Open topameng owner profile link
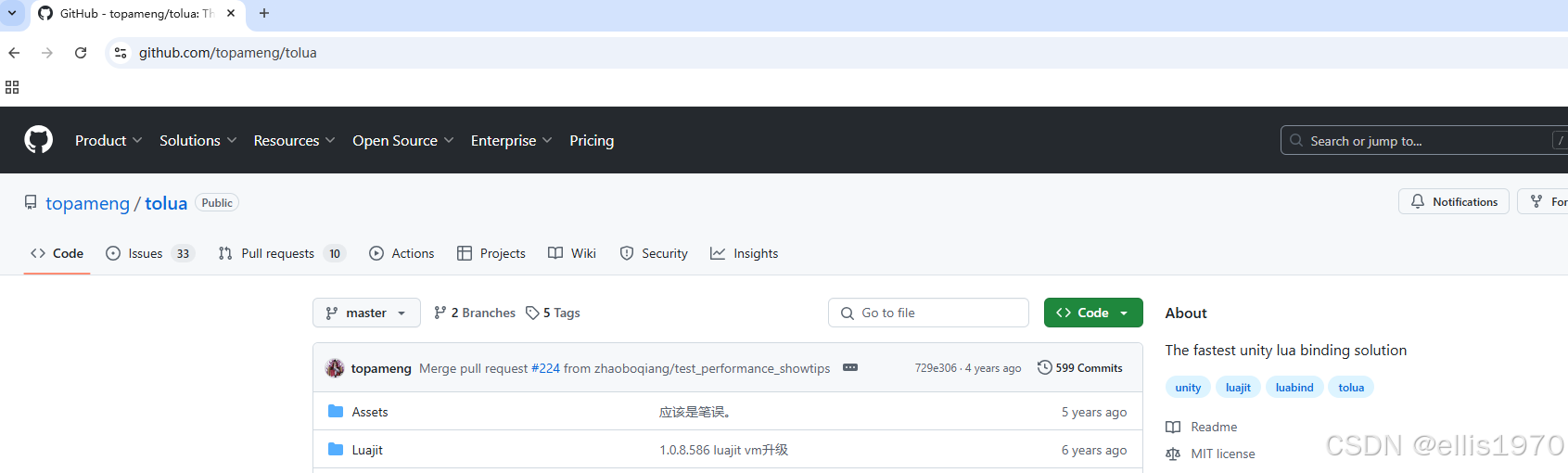 (88, 203)
